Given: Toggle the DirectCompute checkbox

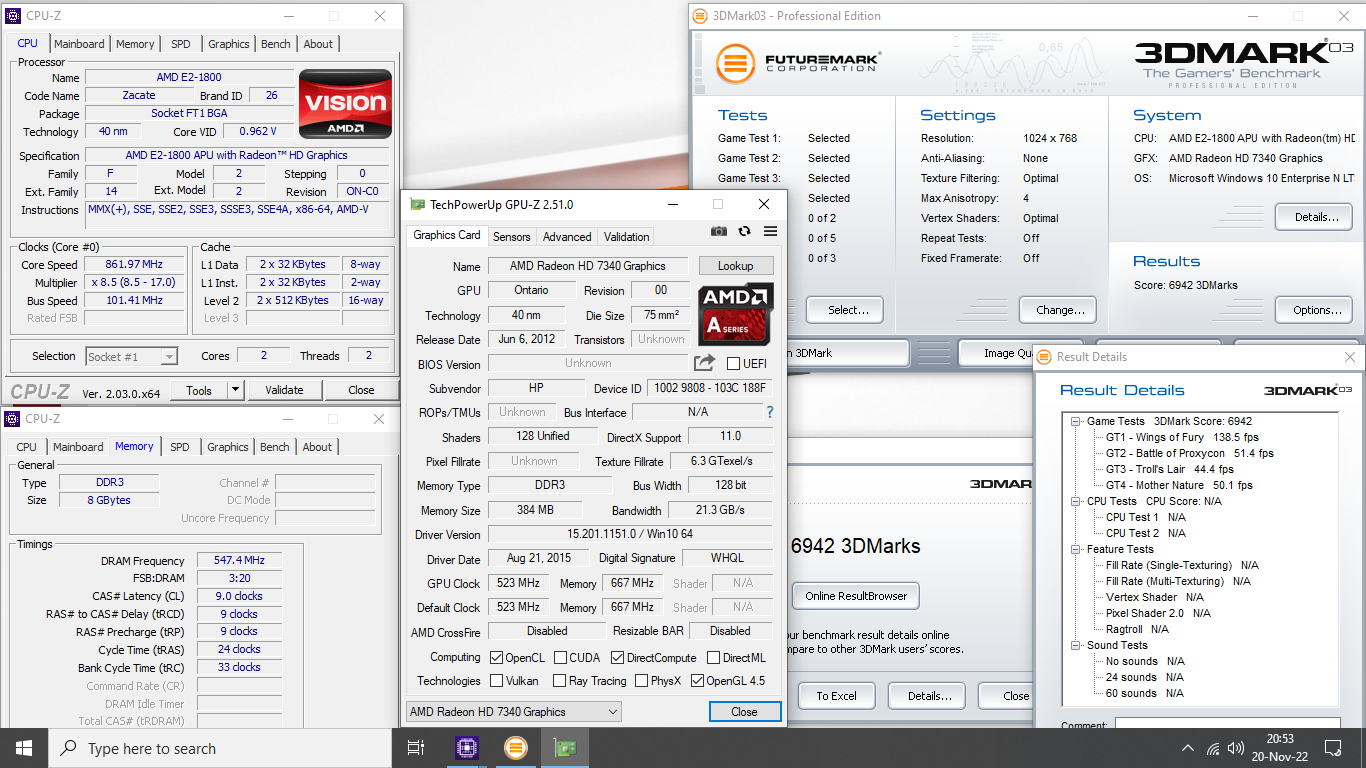Looking at the screenshot, I should tap(617, 658).
